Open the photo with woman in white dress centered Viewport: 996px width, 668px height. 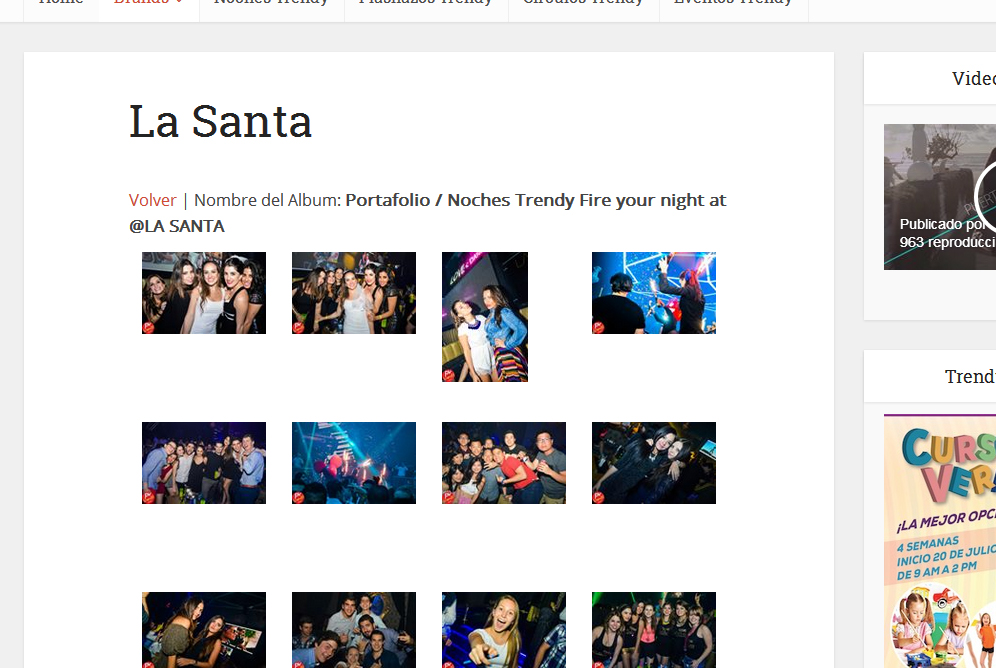click(x=354, y=293)
